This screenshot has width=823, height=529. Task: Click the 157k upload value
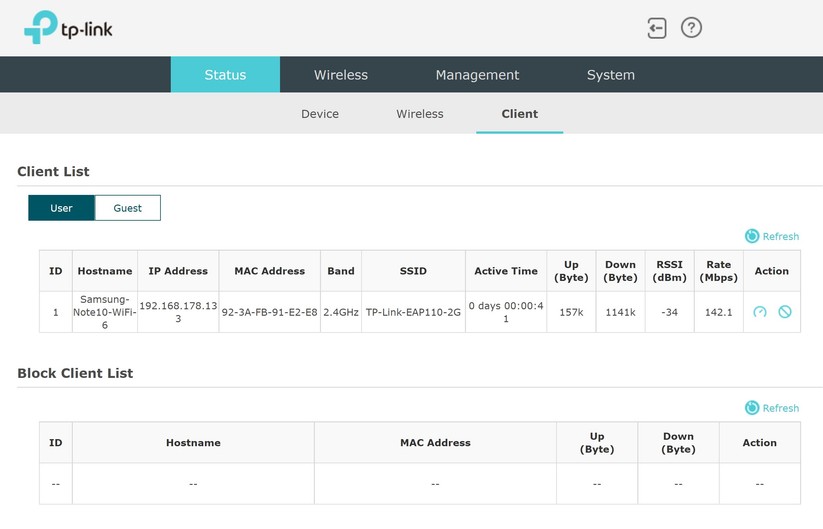point(571,312)
